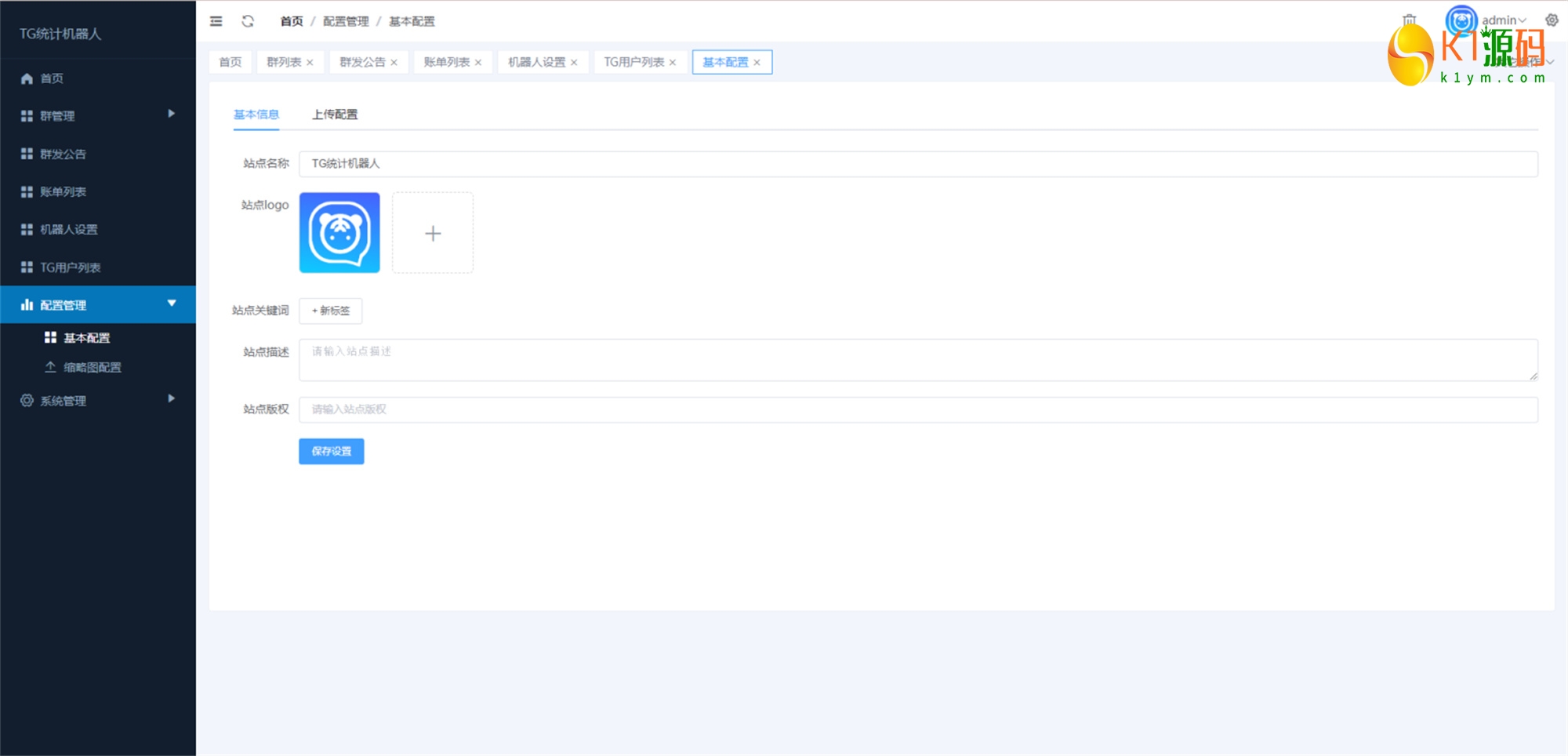The image size is (1568, 756).
Task: Close the TG用户列表 tab
Action: [673, 63]
